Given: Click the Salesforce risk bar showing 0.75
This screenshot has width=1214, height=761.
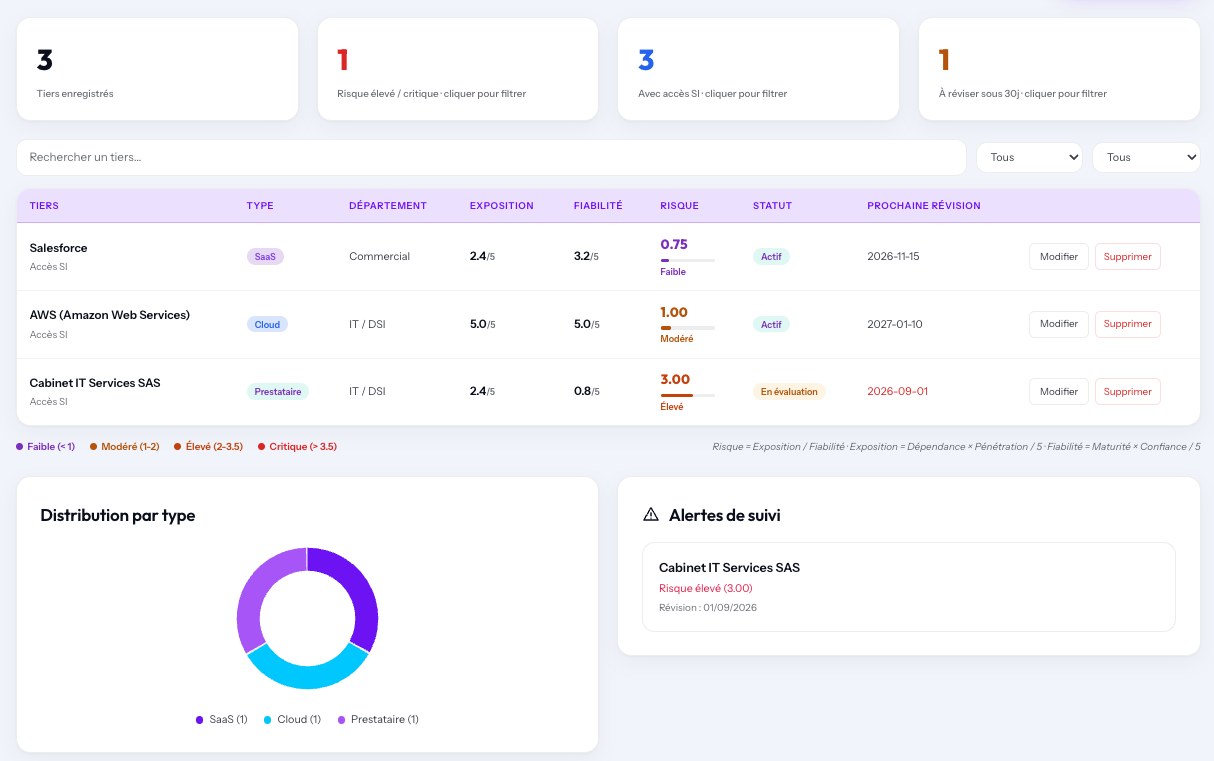Looking at the screenshot, I should tap(687, 260).
